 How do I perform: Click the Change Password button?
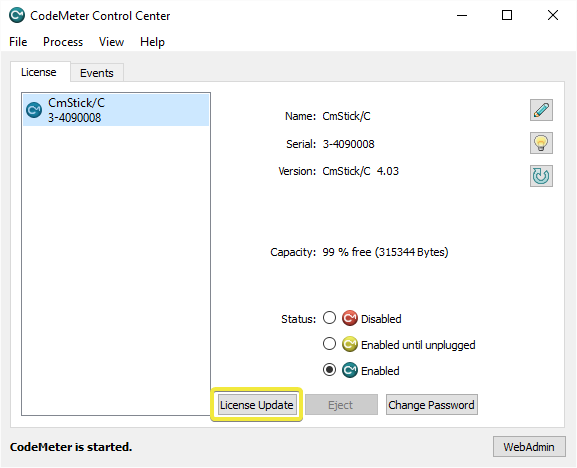[x=432, y=405]
